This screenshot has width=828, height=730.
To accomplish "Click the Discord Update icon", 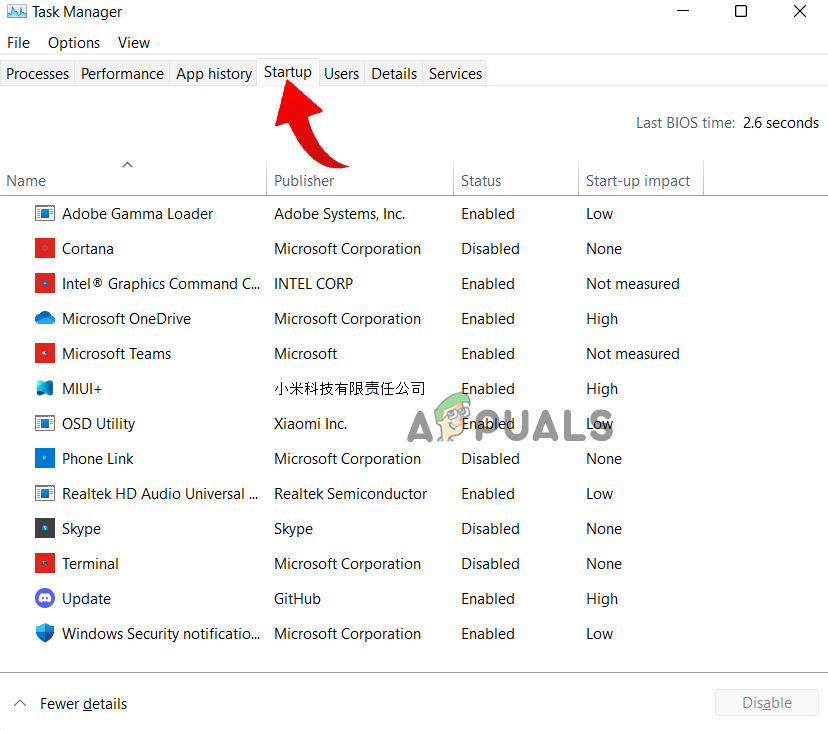I will tap(45, 598).
